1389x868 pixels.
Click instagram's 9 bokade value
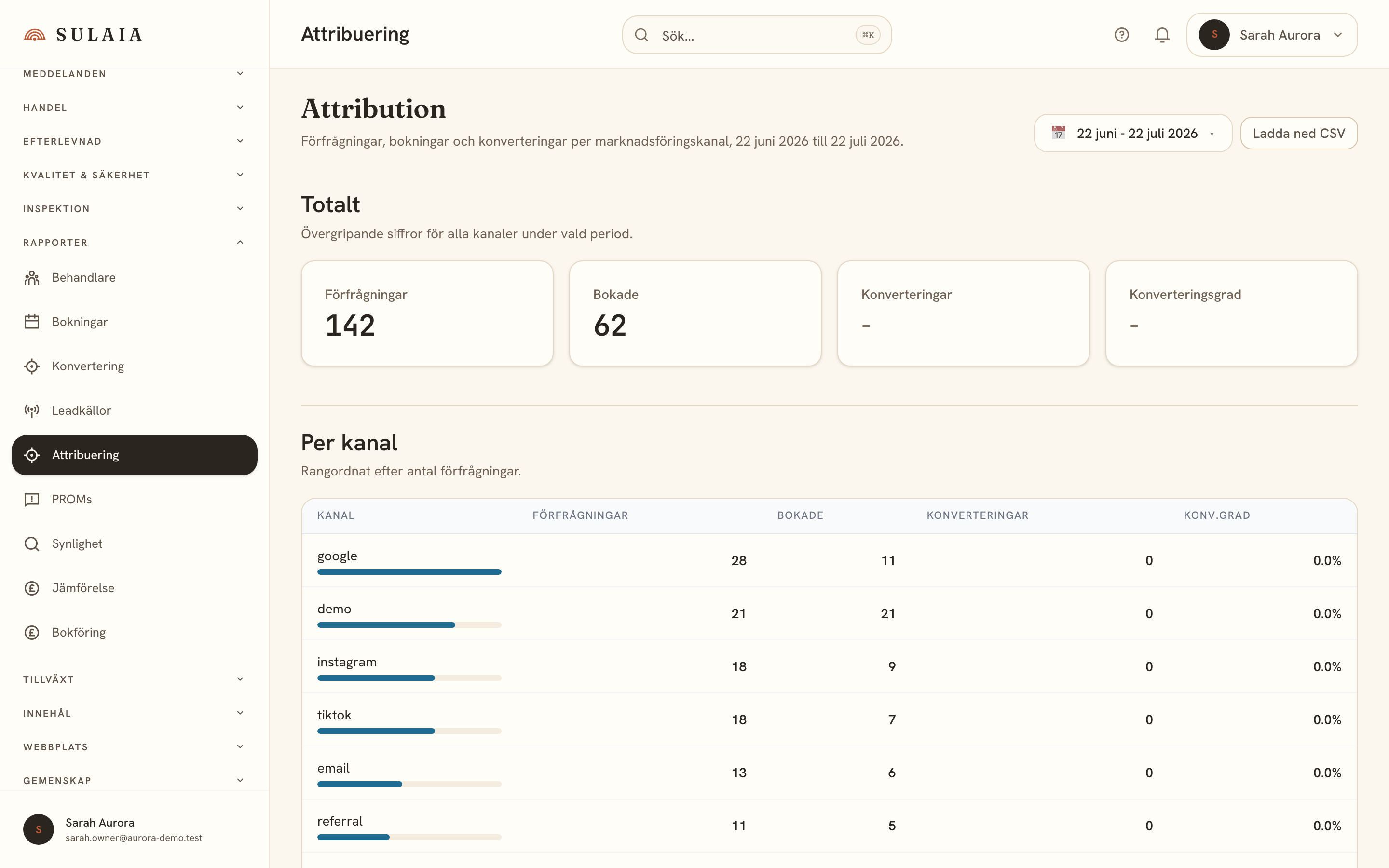point(892,667)
